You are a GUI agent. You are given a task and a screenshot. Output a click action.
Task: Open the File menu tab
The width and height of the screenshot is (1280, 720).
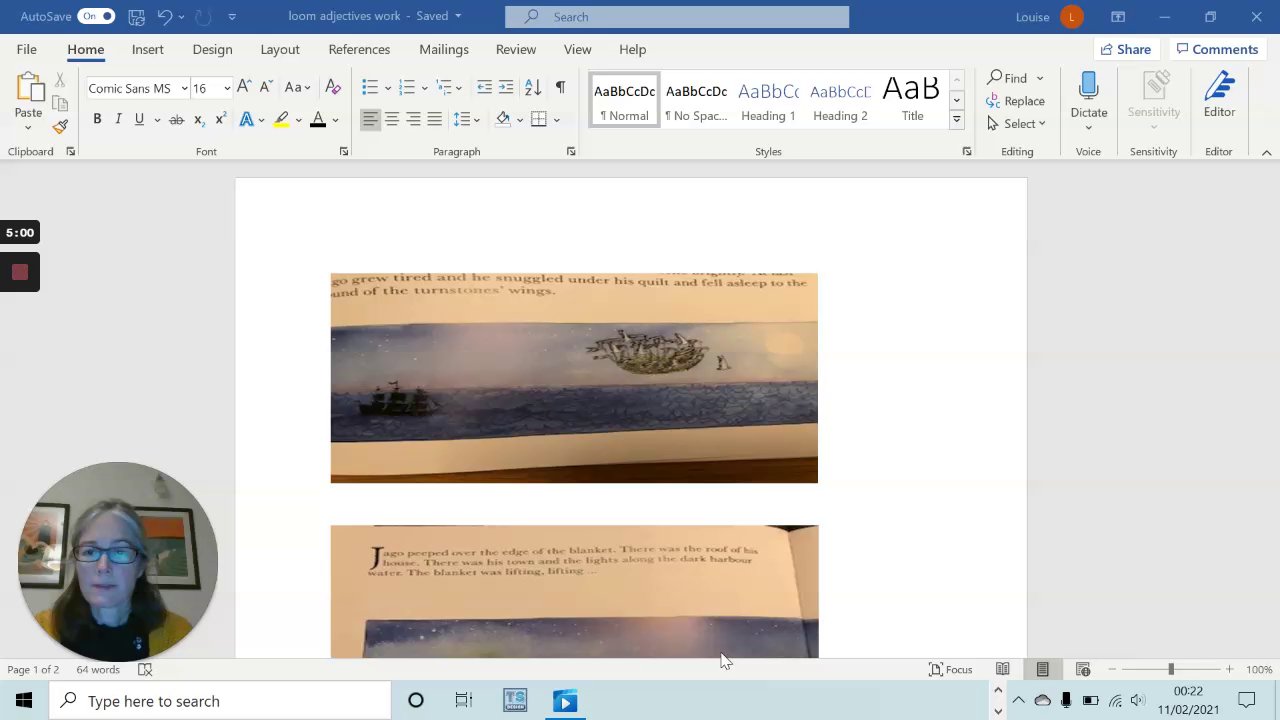(x=27, y=49)
